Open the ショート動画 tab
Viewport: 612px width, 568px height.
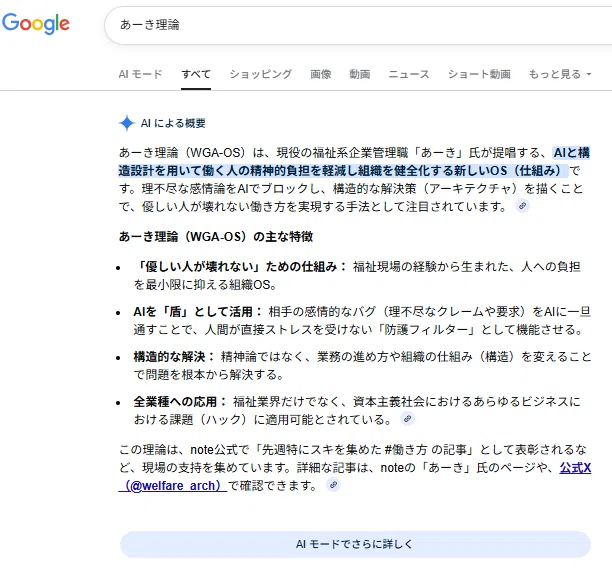[x=479, y=74]
